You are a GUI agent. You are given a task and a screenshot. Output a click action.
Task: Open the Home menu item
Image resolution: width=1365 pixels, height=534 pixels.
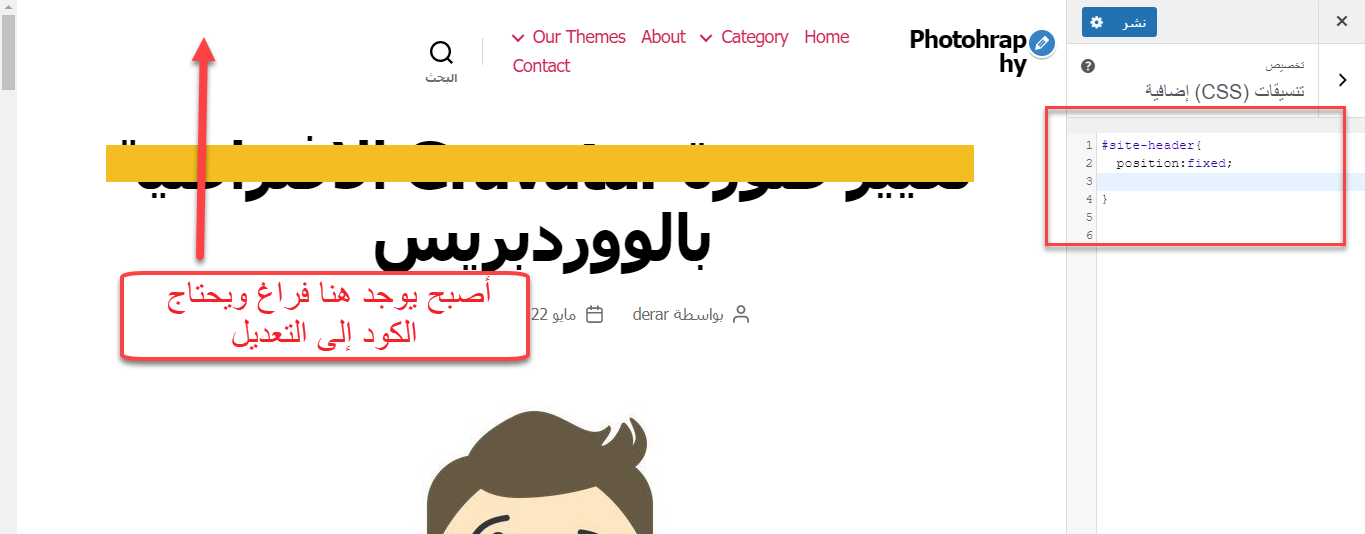coord(826,37)
